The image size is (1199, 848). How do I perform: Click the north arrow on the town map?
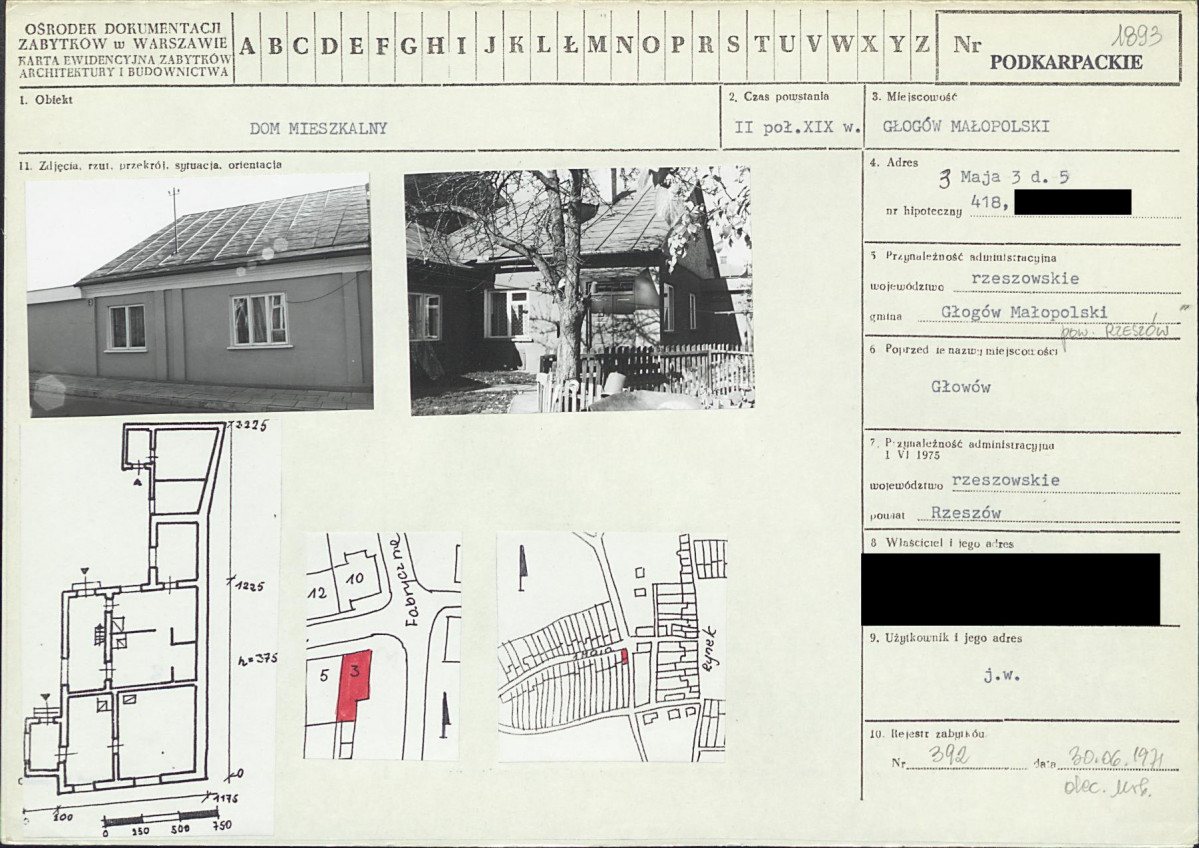[522, 568]
